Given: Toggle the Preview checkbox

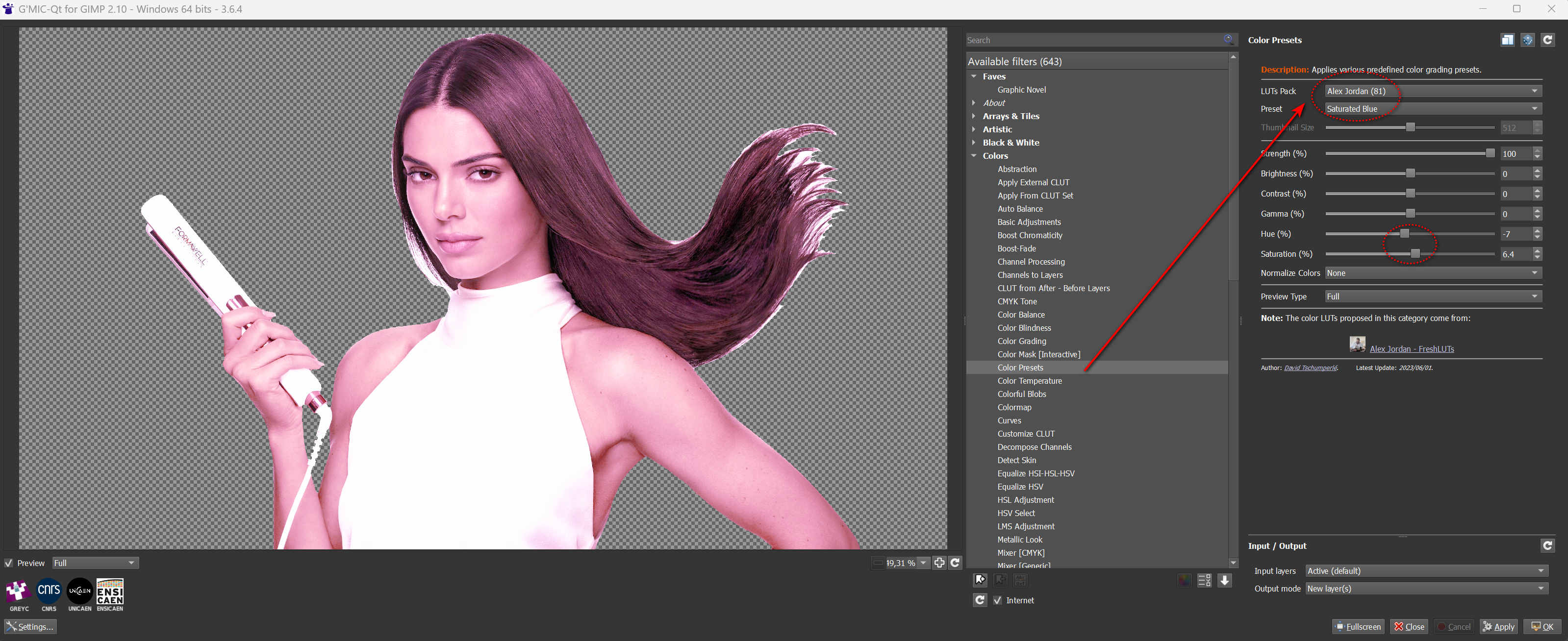Looking at the screenshot, I should tap(9, 563).
